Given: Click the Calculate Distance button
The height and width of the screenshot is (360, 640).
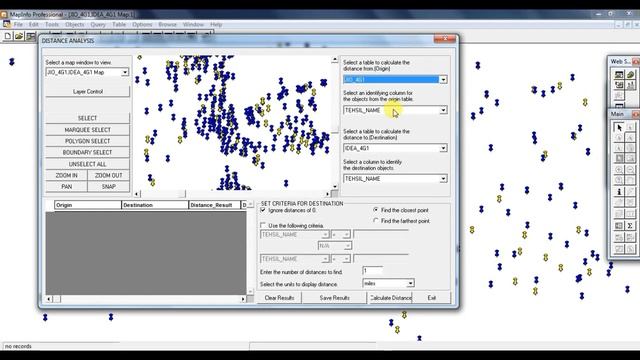Looking at the screenshot, I should [391, 298].
